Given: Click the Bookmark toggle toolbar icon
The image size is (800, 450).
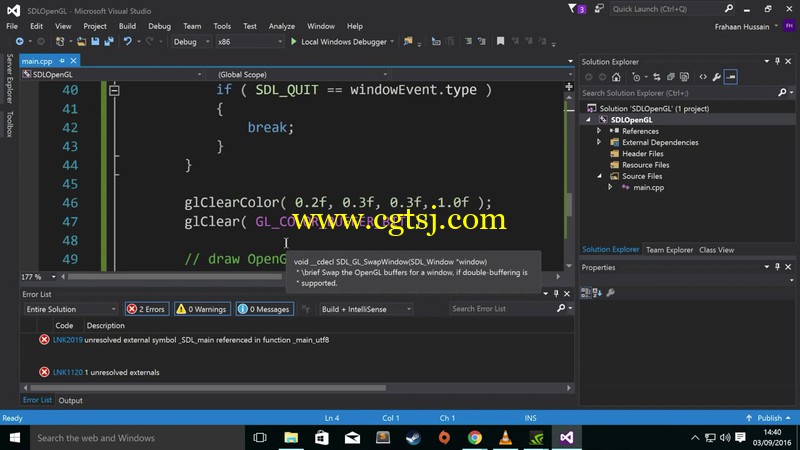Looking at the screenshot, I should pyautogui.click(x=501, y=41).
